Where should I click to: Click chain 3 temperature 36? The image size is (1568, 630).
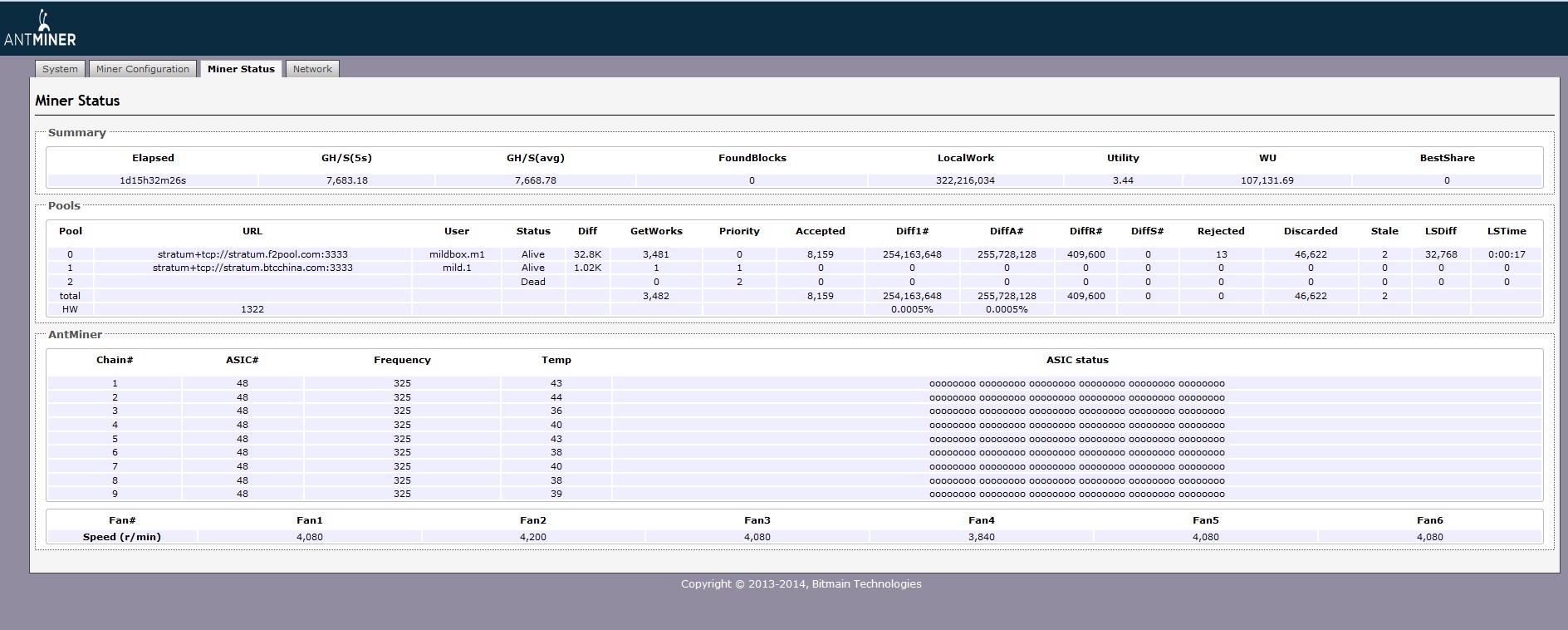pyautogui.click(x=556, y=411)
